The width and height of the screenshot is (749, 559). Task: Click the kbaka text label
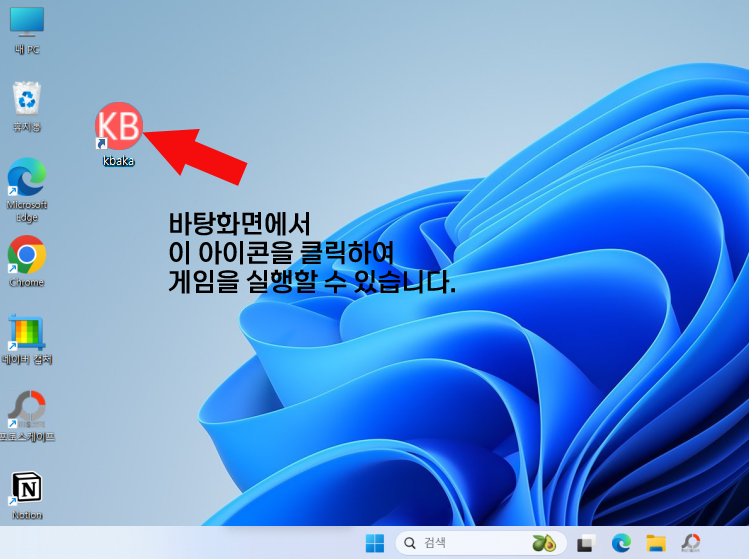point(118,161)
